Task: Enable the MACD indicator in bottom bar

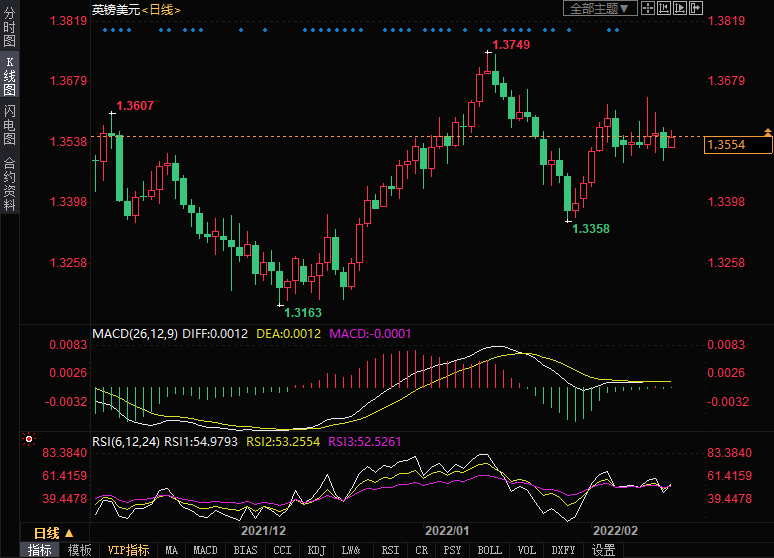Action: 205,550
